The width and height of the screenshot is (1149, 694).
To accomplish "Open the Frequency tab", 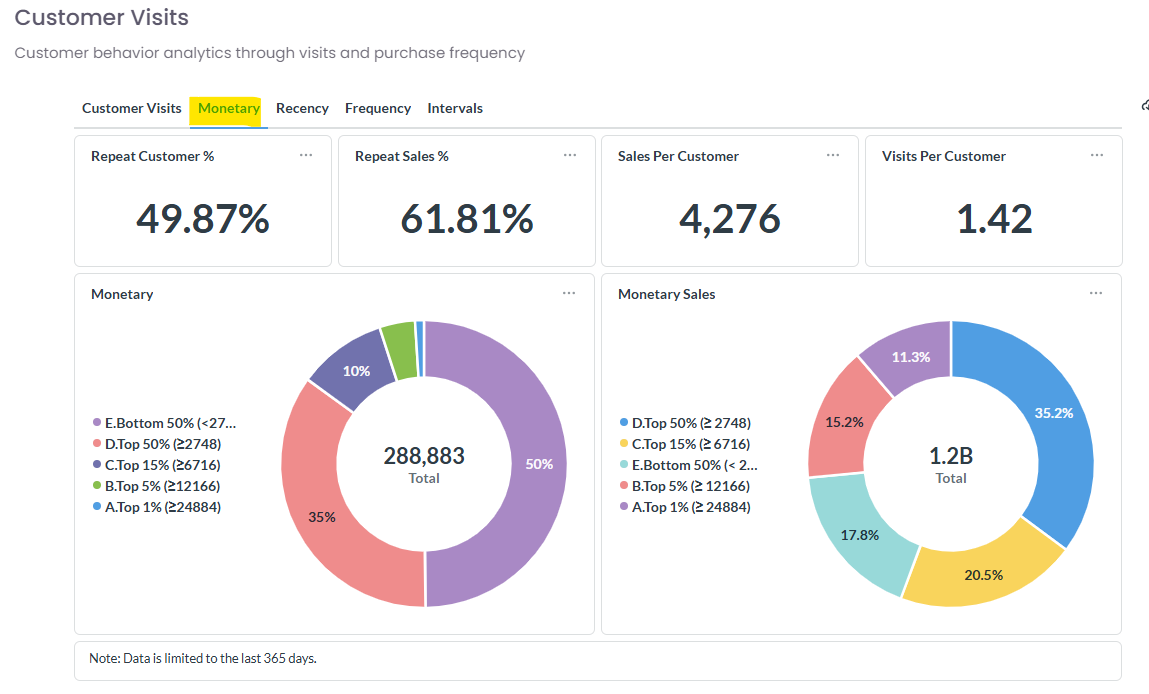I will pyautogui.click(x=377, y=108).
